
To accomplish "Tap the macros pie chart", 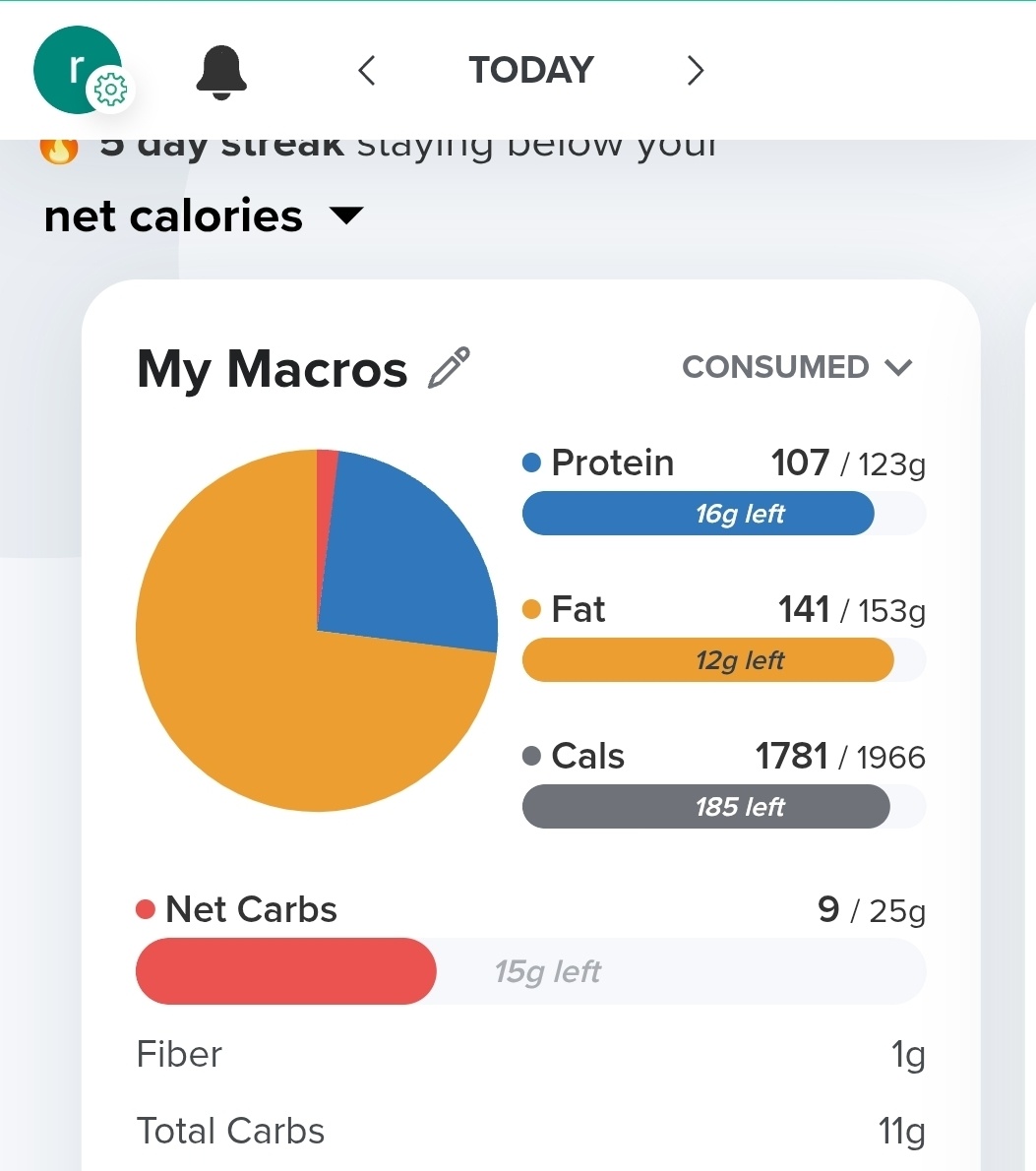I will [317, 631].
